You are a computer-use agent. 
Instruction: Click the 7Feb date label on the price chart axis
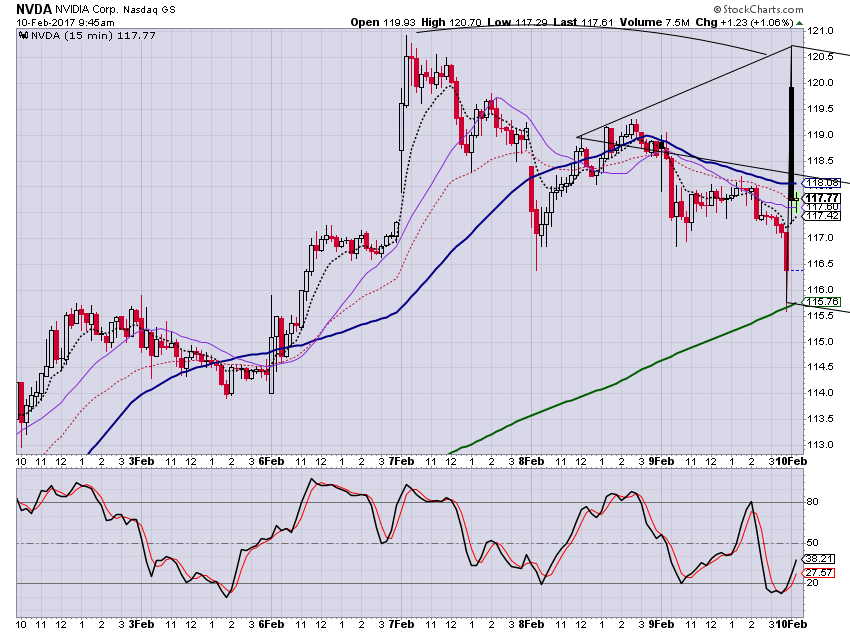401,461
